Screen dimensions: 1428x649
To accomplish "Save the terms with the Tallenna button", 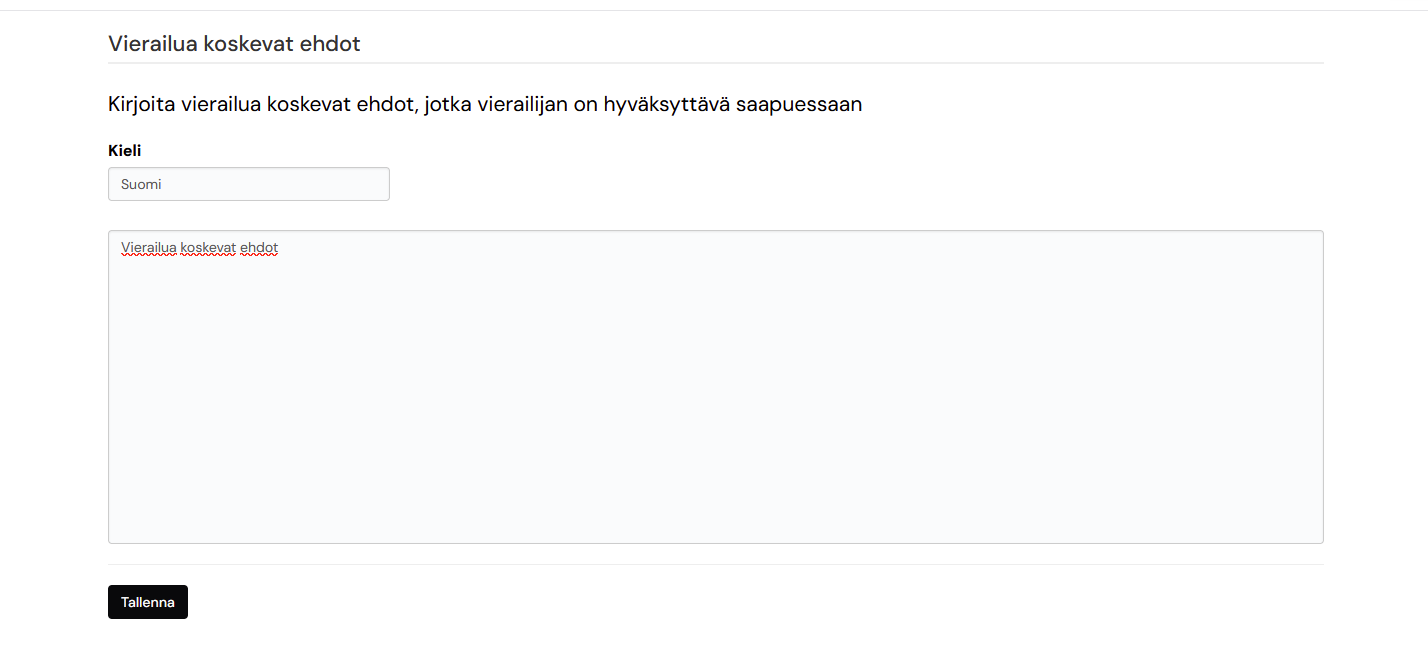I will pos(148,602).
